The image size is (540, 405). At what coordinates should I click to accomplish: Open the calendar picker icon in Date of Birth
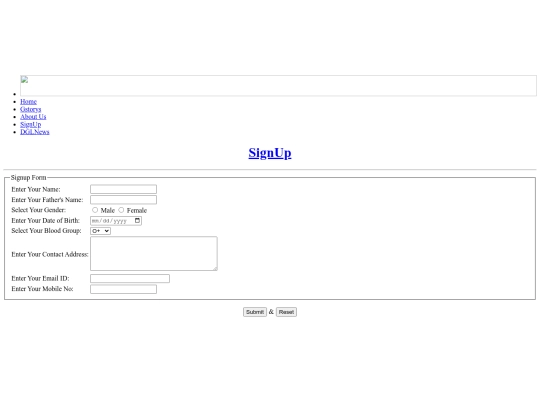[x=137, y=220]
